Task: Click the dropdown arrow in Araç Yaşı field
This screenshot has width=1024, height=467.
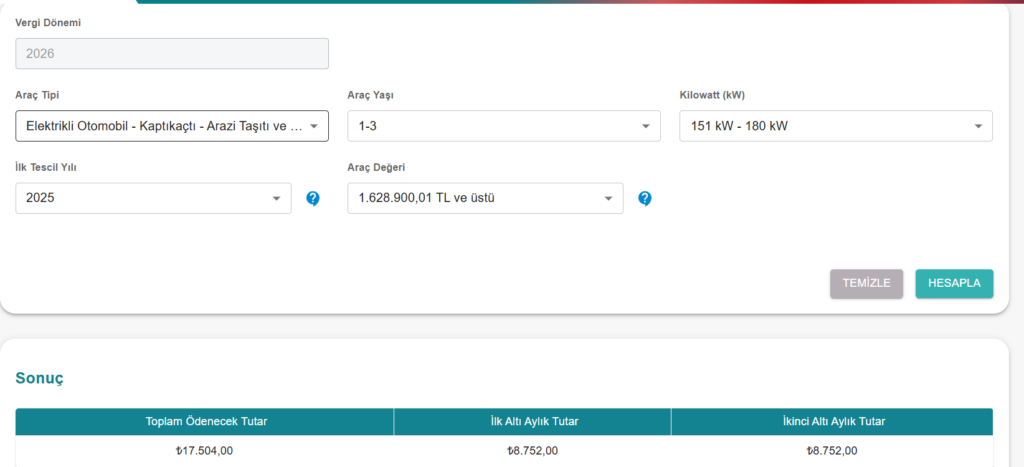Action: click(x=645, y=126)
